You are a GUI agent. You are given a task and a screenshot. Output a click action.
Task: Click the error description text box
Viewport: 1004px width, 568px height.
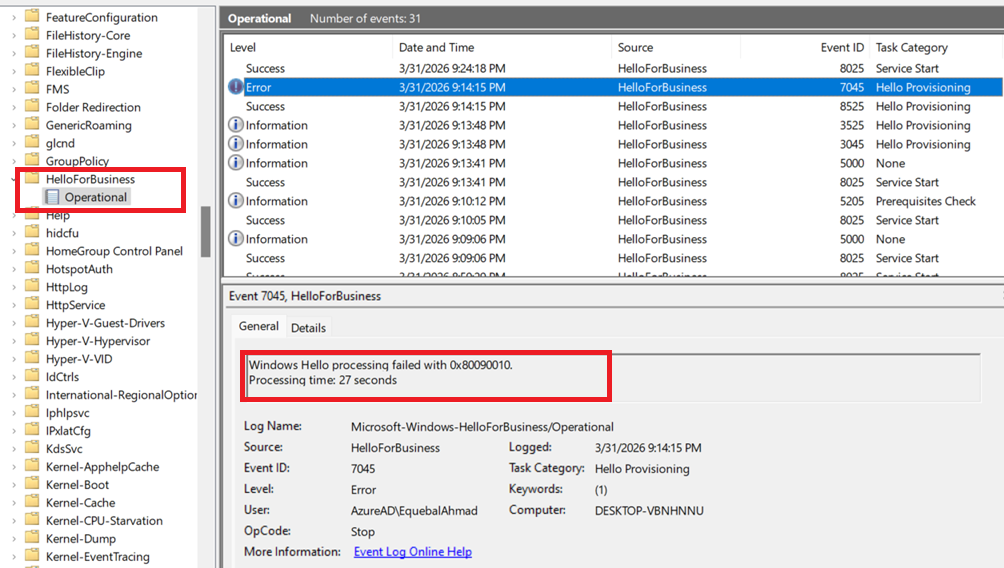[613, 377]
